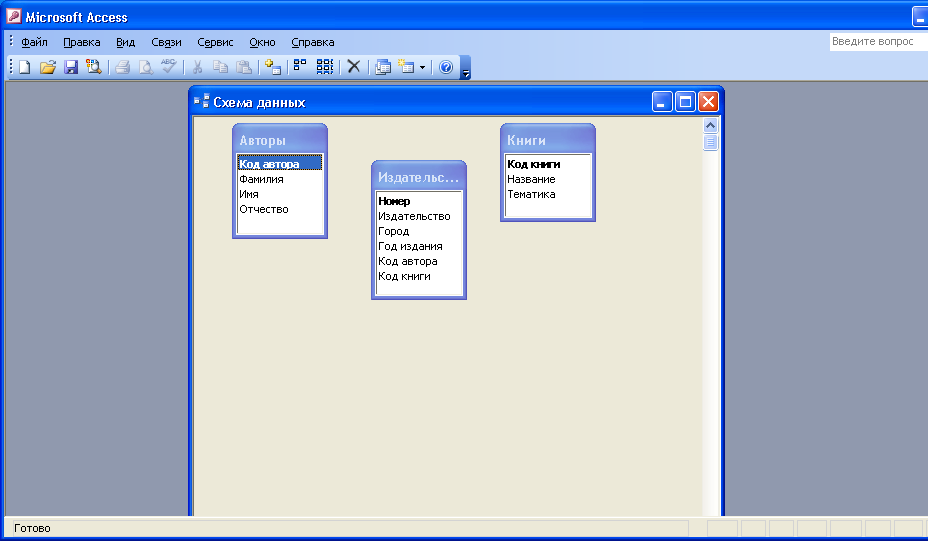Select 'Код книги' in Книги table
928x541 pixels.
[548, 163]
